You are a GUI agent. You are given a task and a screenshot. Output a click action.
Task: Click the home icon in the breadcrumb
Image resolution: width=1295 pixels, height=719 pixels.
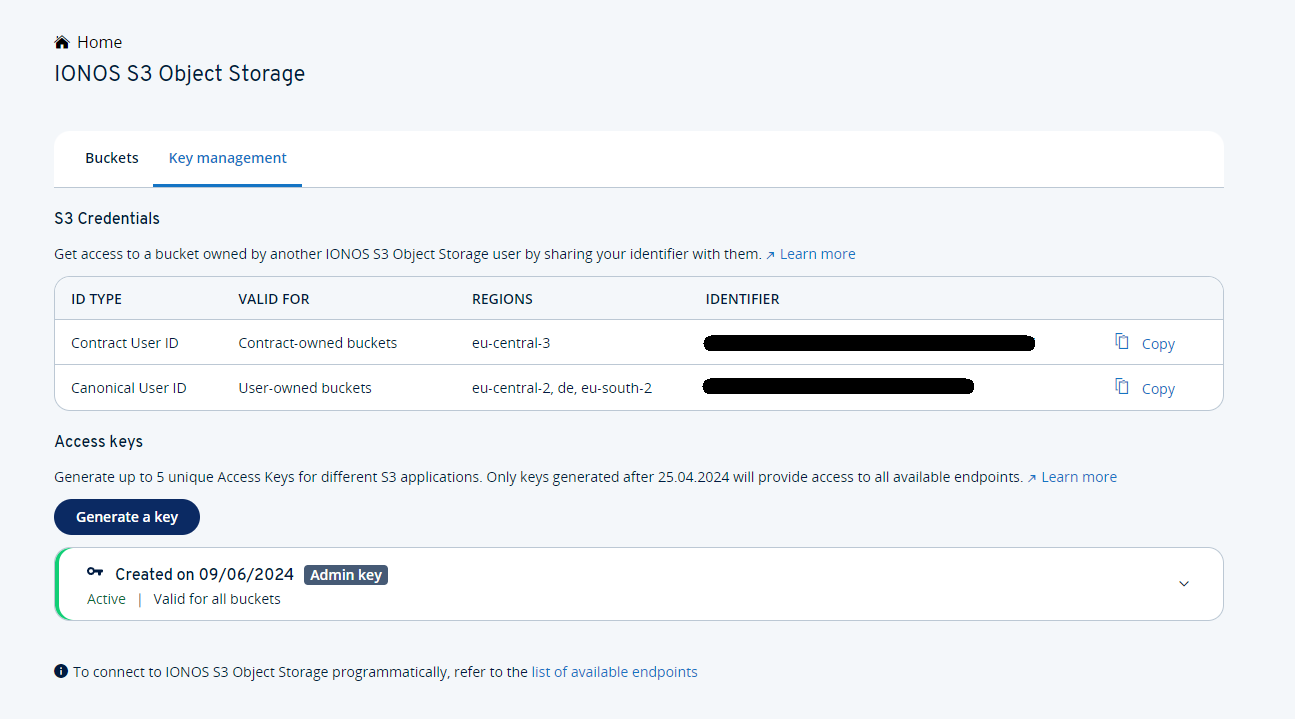60,41
